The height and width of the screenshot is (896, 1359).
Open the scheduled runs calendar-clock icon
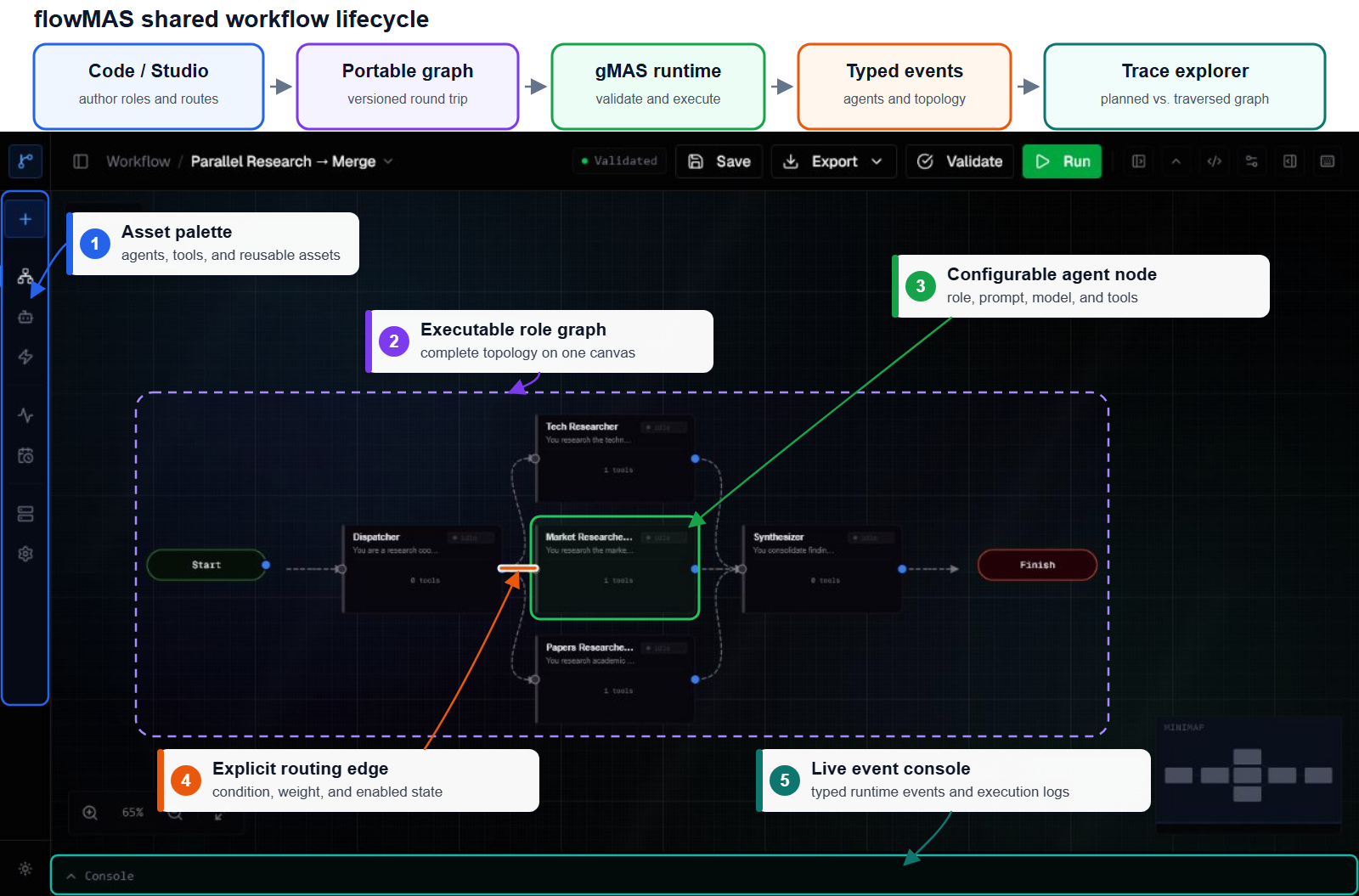tap(25, 456)
